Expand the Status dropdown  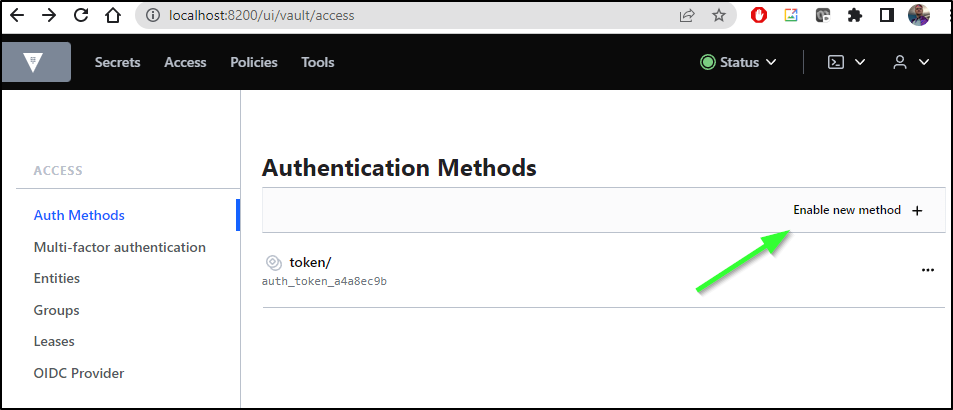738,62
